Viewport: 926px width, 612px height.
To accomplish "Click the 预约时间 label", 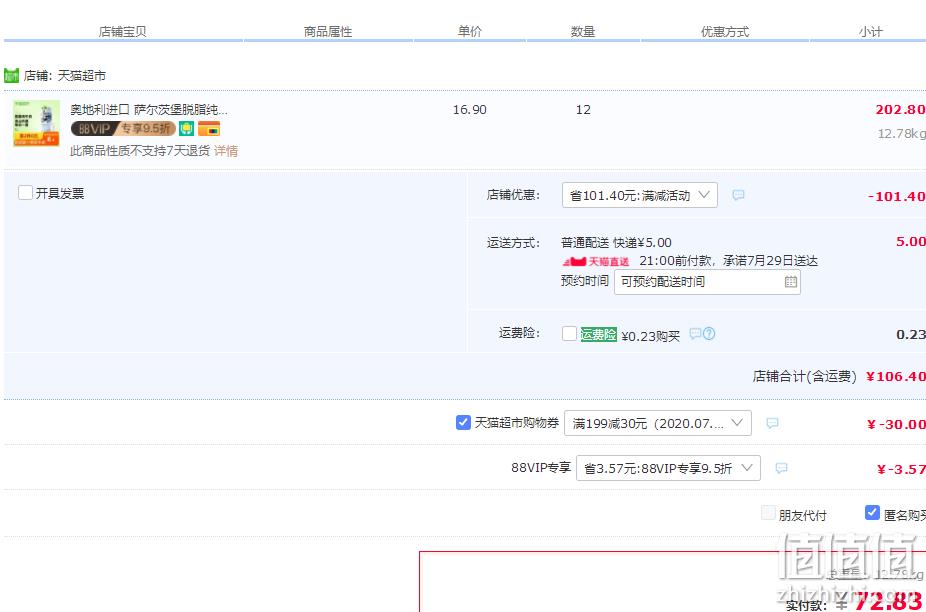I will [585, 280].
